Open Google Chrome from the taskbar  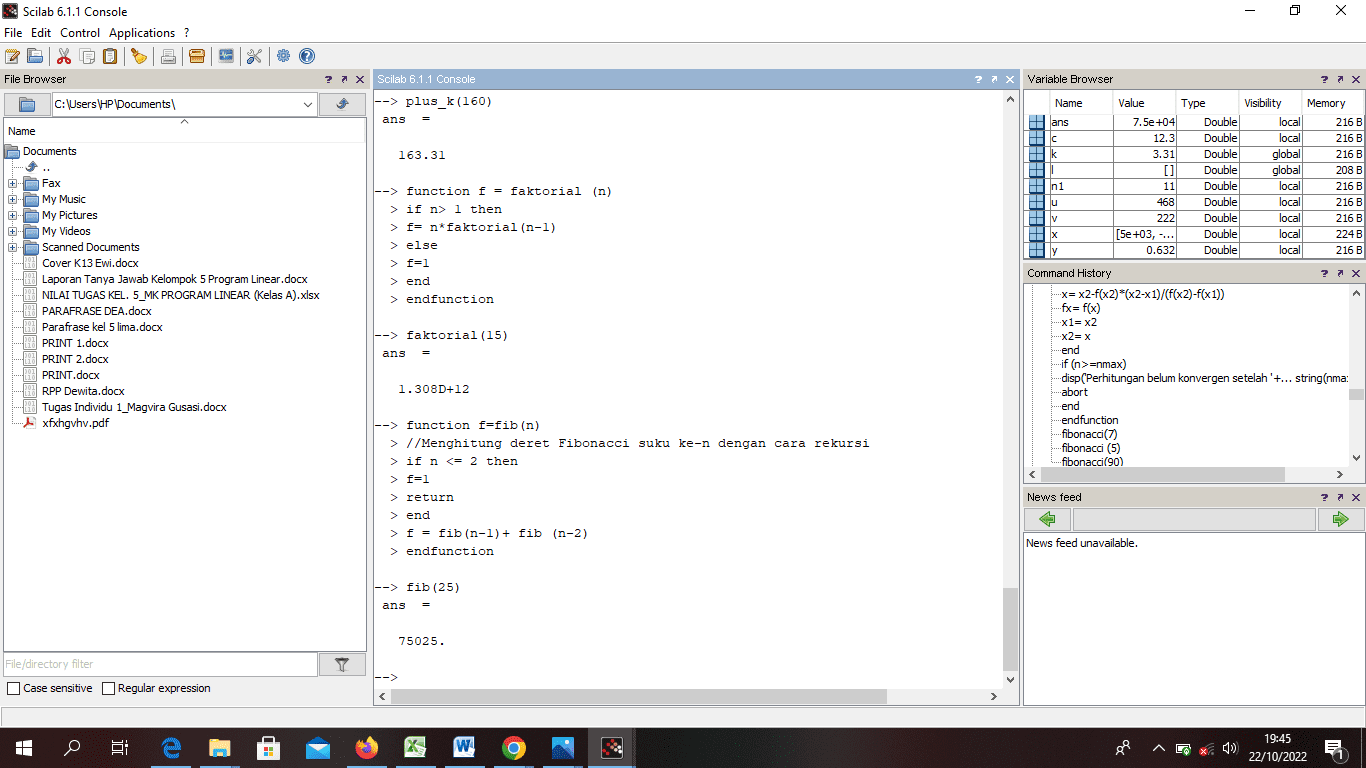[514, 748]
